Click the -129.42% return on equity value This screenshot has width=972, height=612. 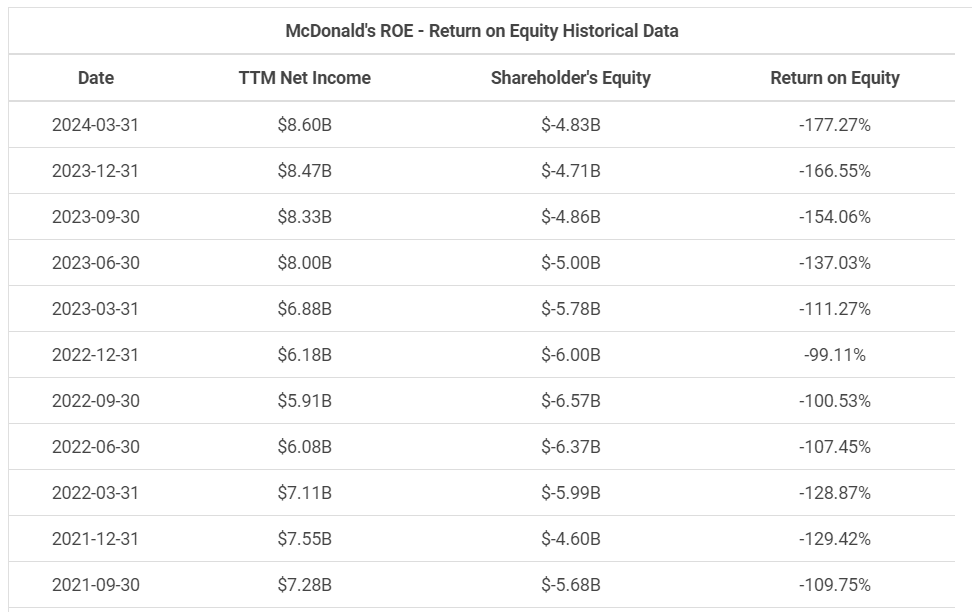[834, 539]
